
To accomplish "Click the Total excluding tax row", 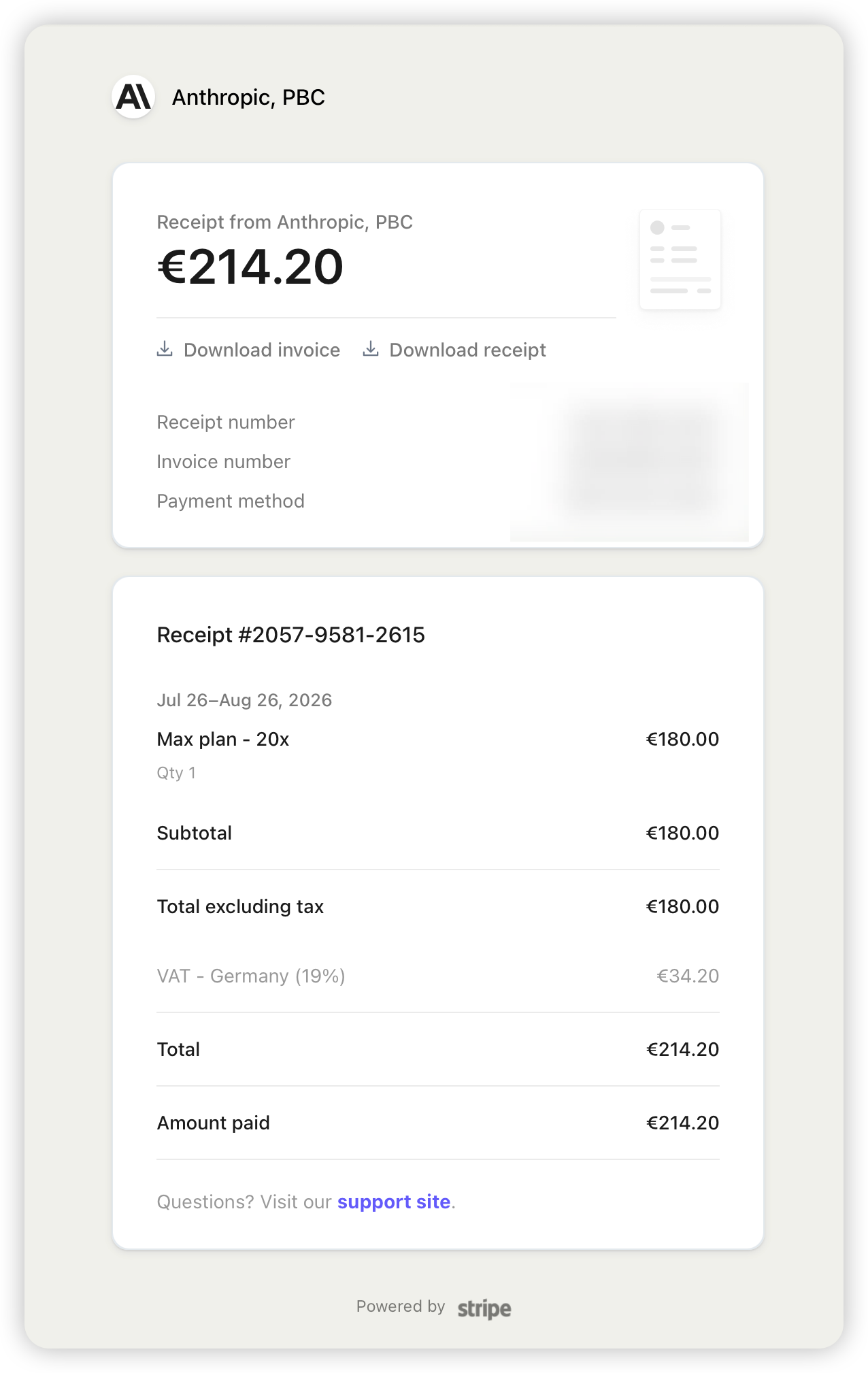I will coord(438,906).
